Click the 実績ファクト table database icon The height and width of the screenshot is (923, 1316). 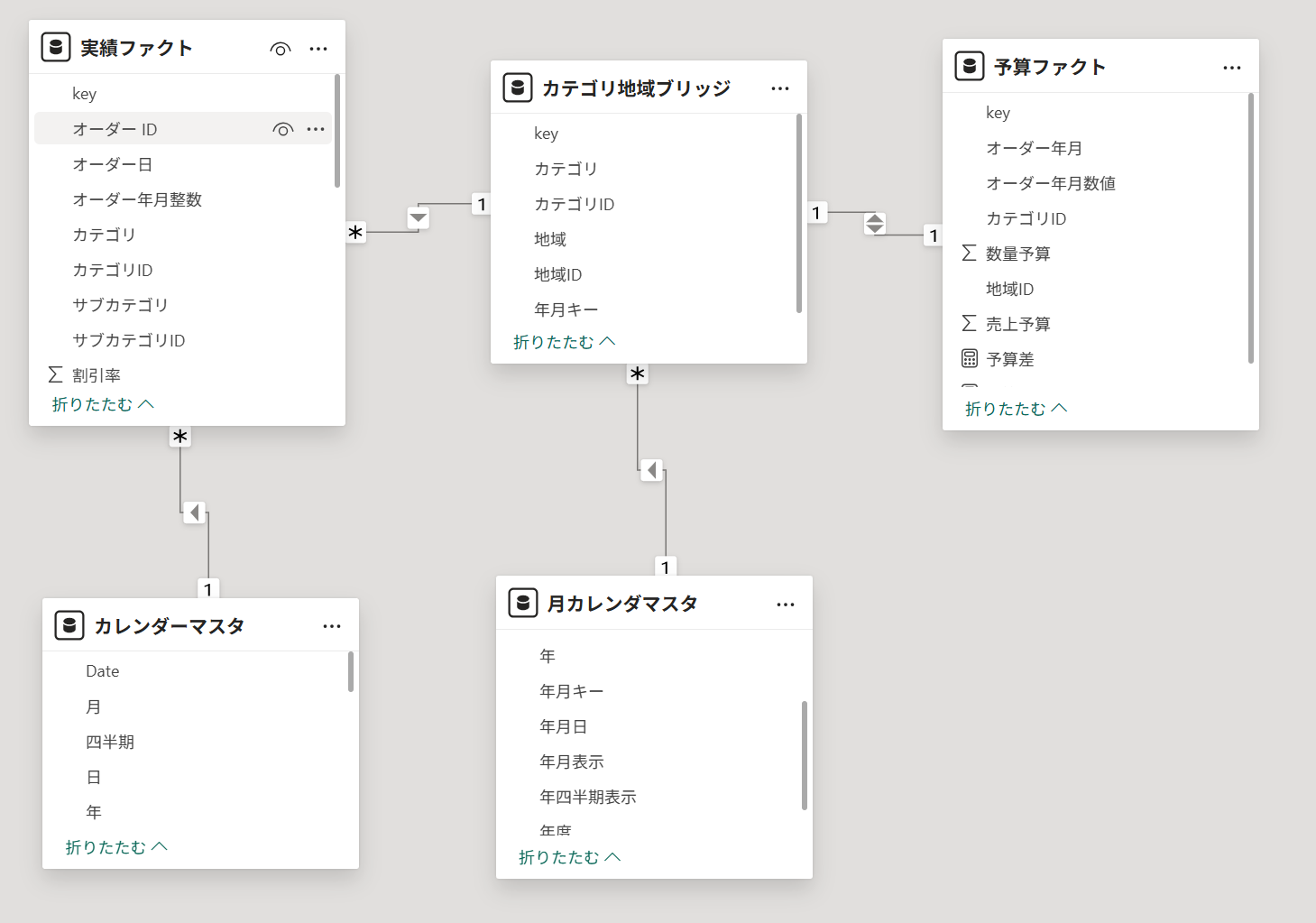click(56, 48)
